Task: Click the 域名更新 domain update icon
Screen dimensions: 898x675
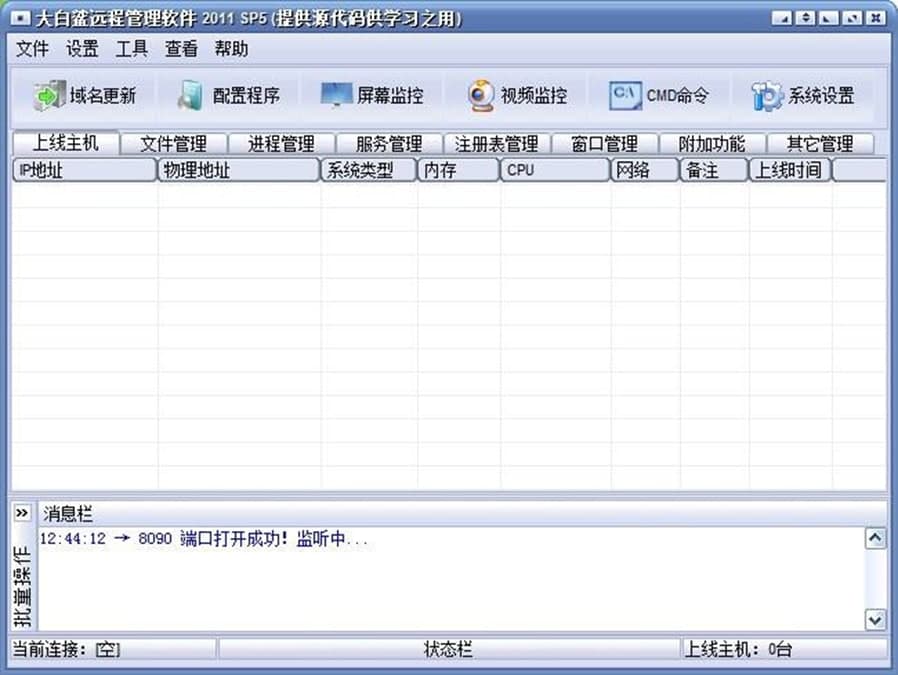Action: tap(48, 96)
